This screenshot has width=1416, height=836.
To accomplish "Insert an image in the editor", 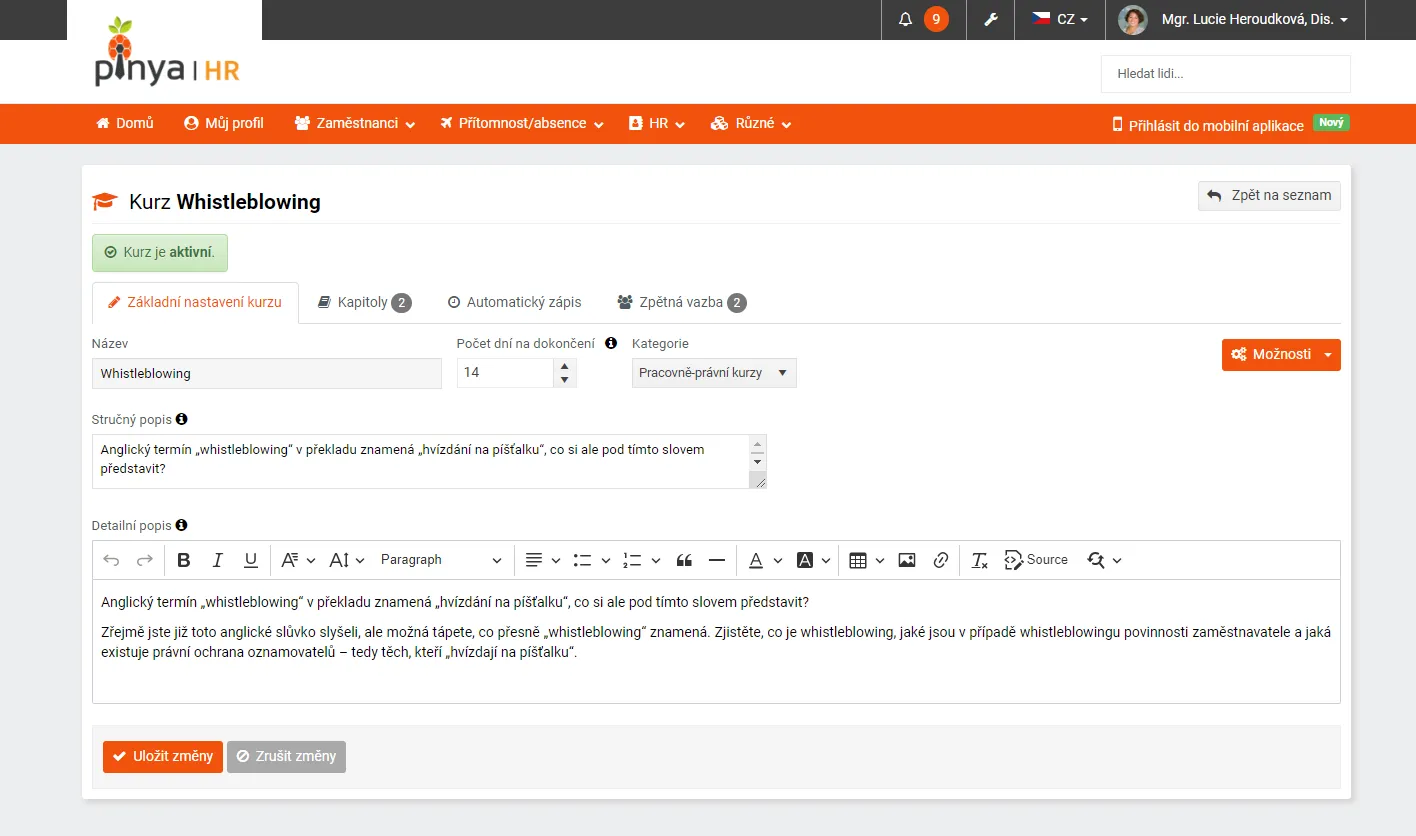I will tap(907, 560).
